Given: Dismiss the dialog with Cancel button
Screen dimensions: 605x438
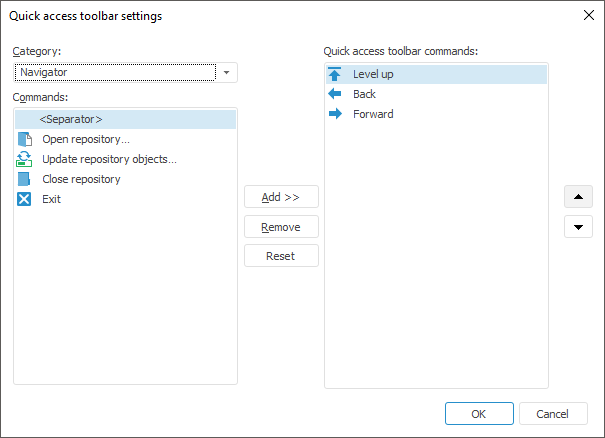Looking at the screenshot, I should (552, 414).
